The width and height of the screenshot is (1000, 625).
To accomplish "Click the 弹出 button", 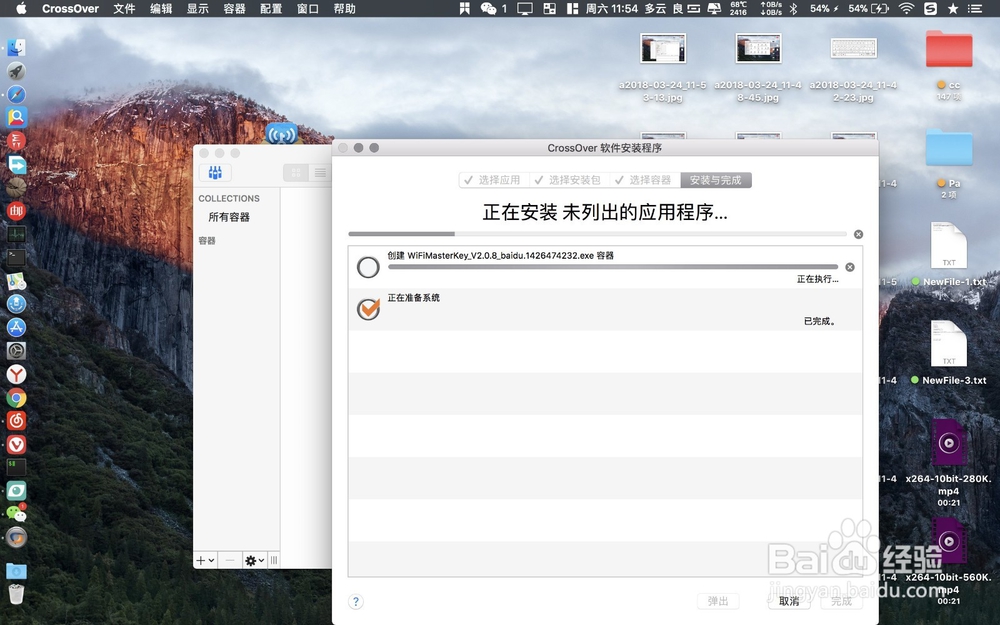I will point(718,601).
